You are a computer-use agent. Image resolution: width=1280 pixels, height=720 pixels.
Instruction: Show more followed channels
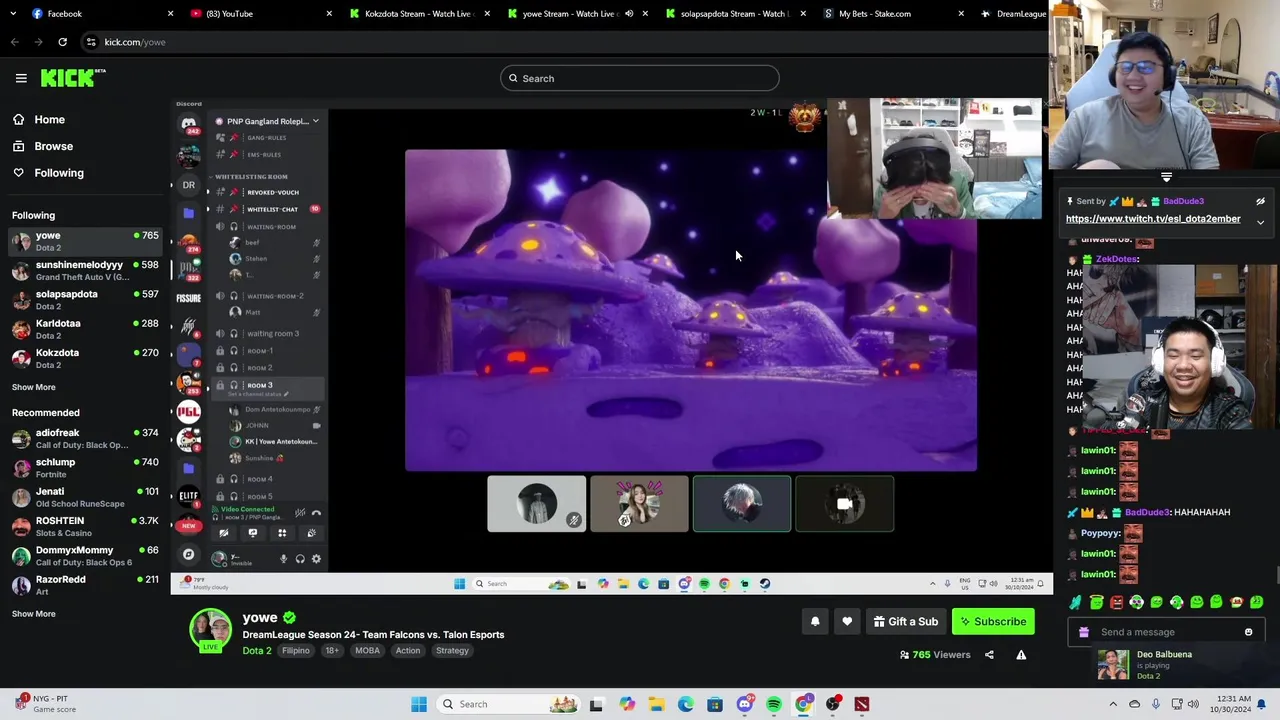(34, 387)
